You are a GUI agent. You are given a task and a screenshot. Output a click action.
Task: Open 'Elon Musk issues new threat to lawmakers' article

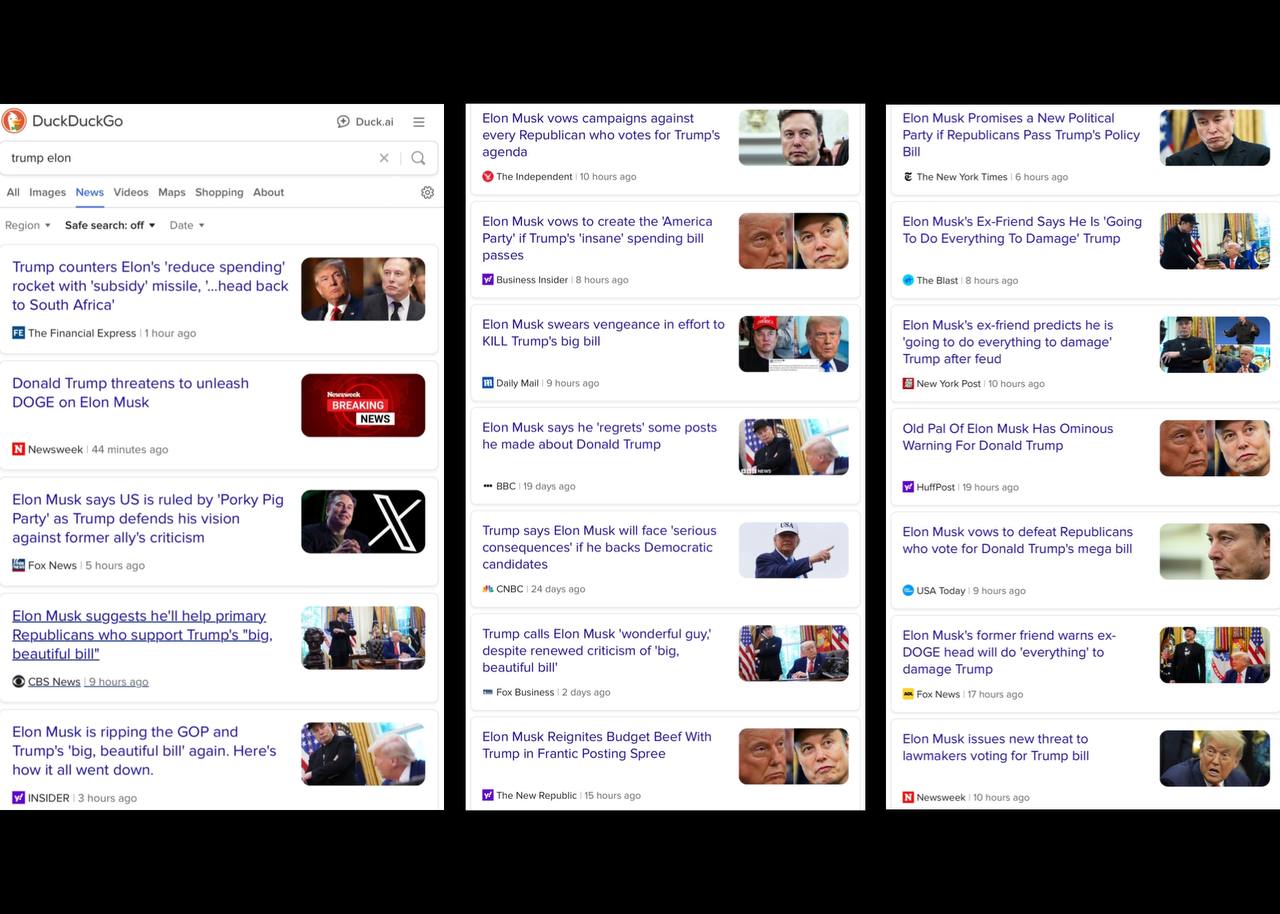996,747
